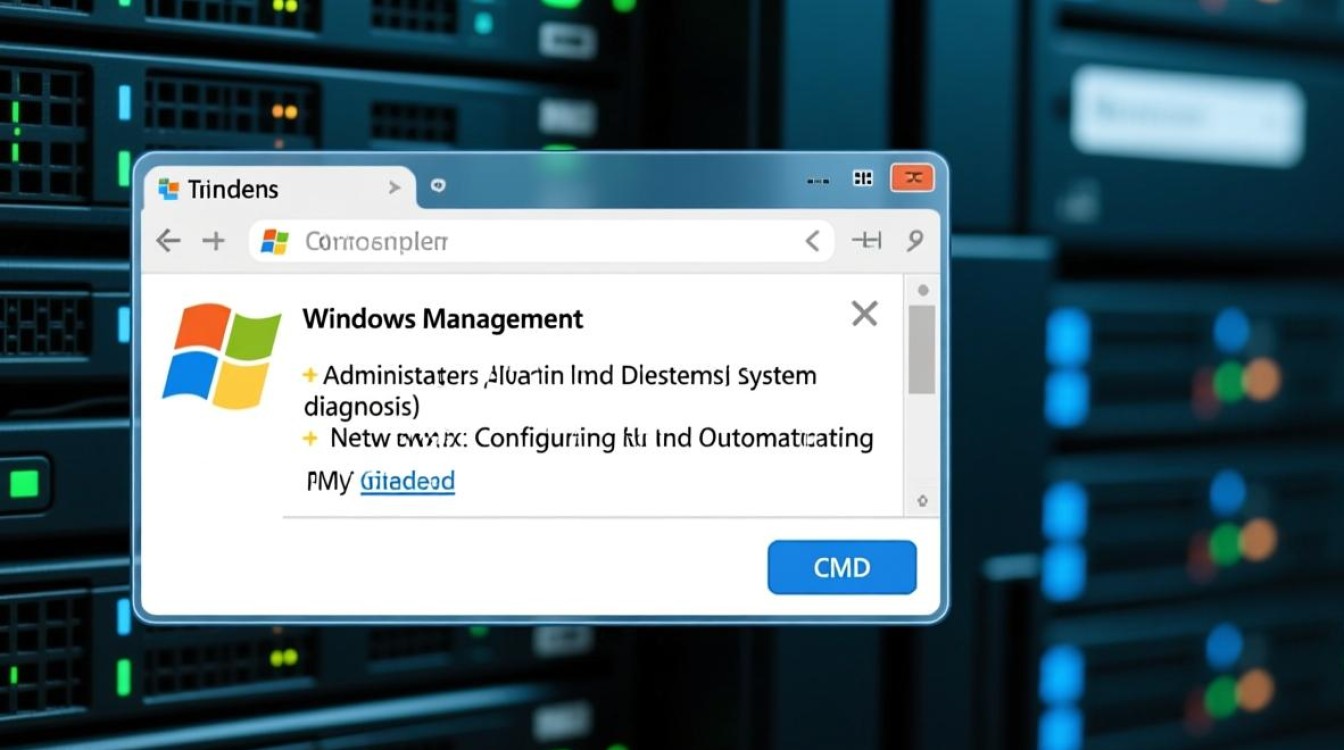Click the arrow on the Trindens tab

coord(395,188)
